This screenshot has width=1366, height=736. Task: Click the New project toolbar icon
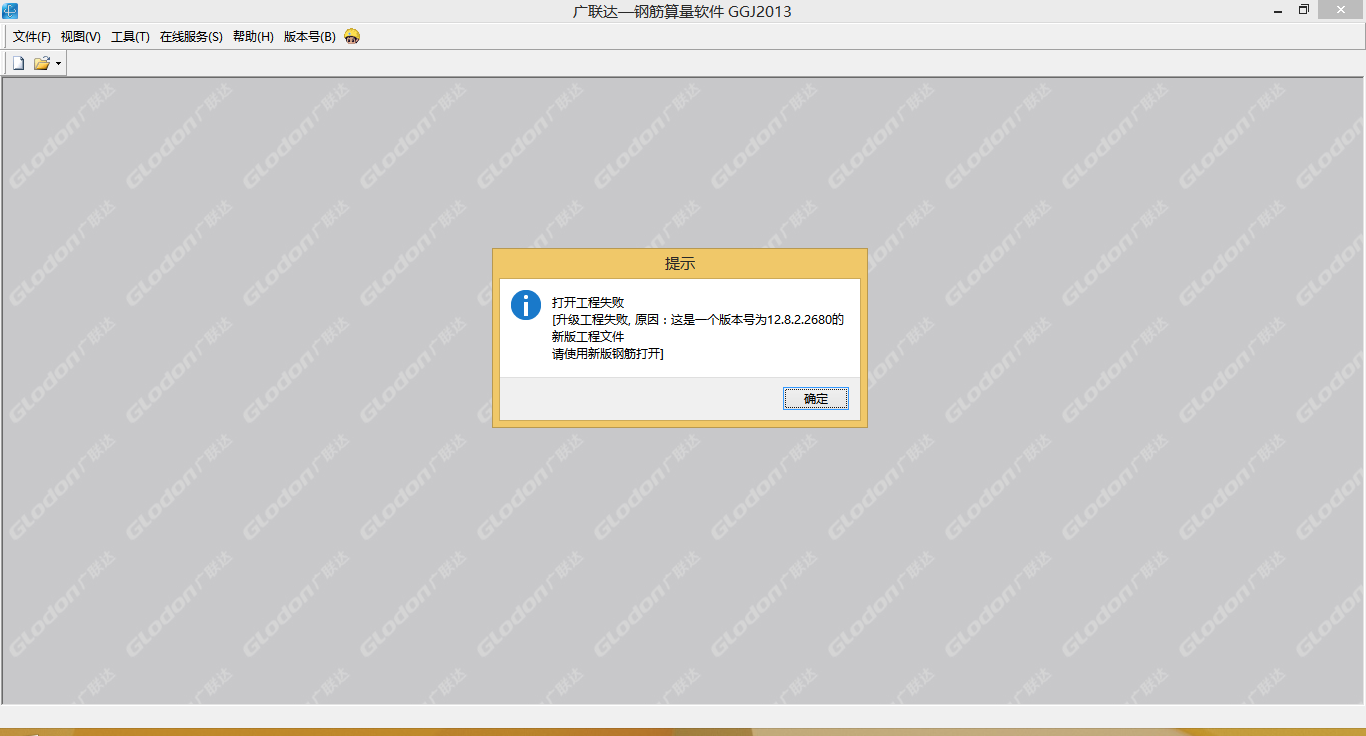(18, 64)
